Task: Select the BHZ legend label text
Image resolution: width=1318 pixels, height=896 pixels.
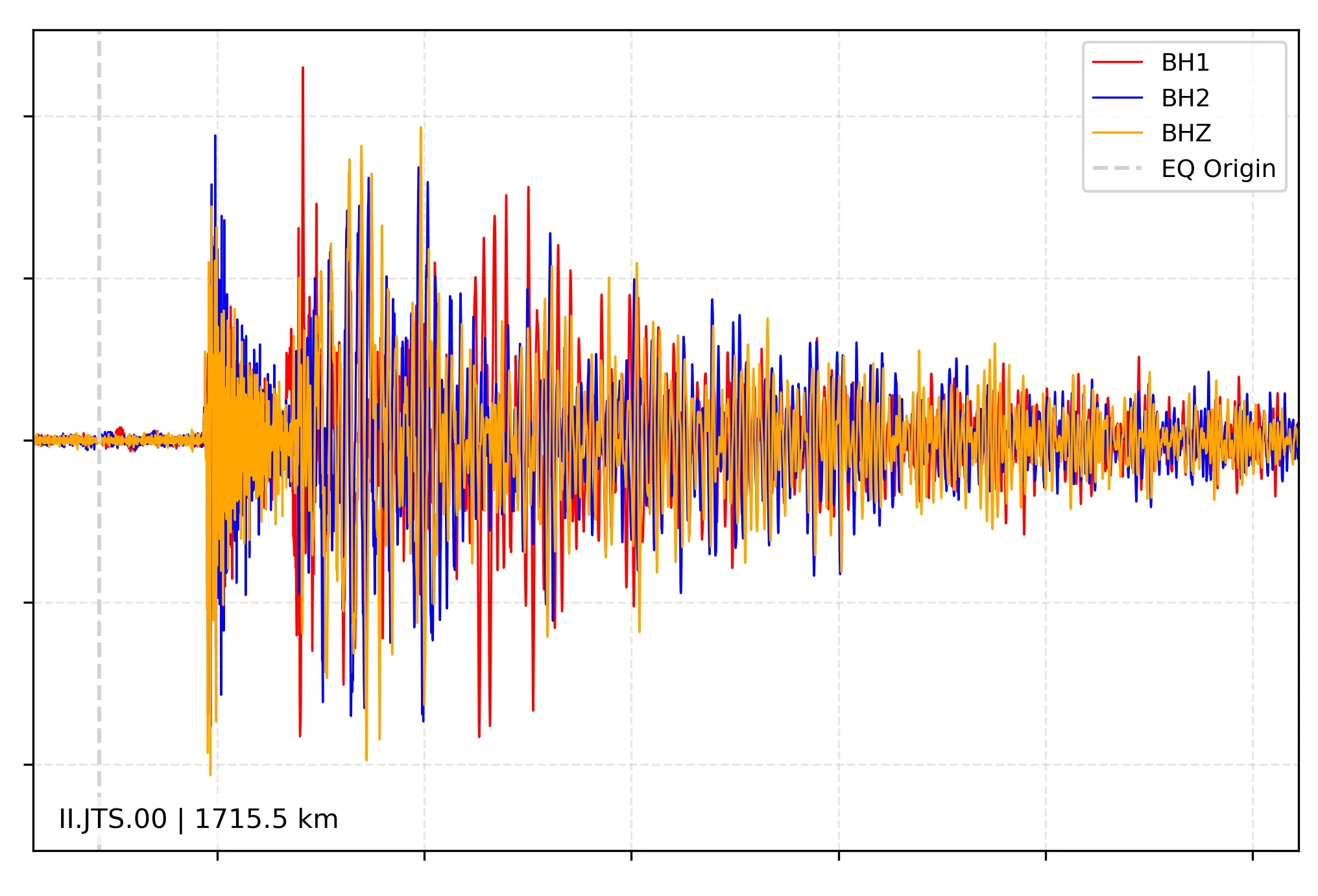Action: 1186,133
